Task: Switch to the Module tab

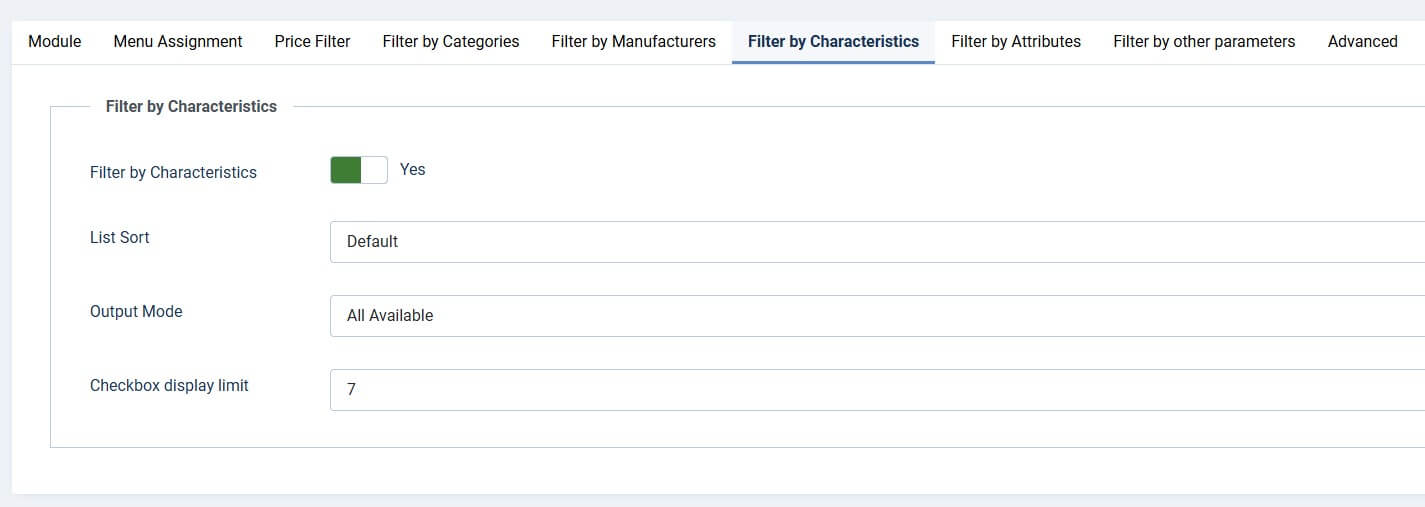Action: 55,42
